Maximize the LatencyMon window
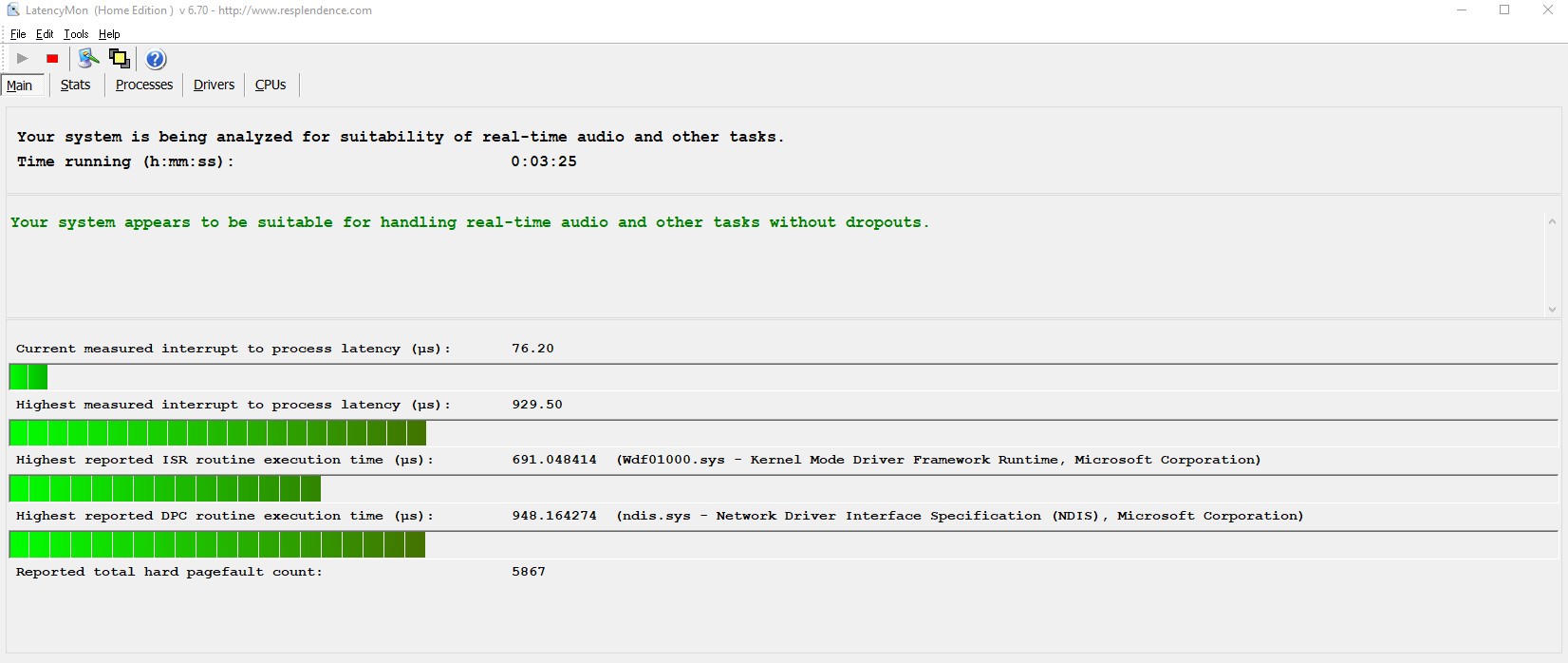Screen dimensions: 1568x663 click(1504, 10)
